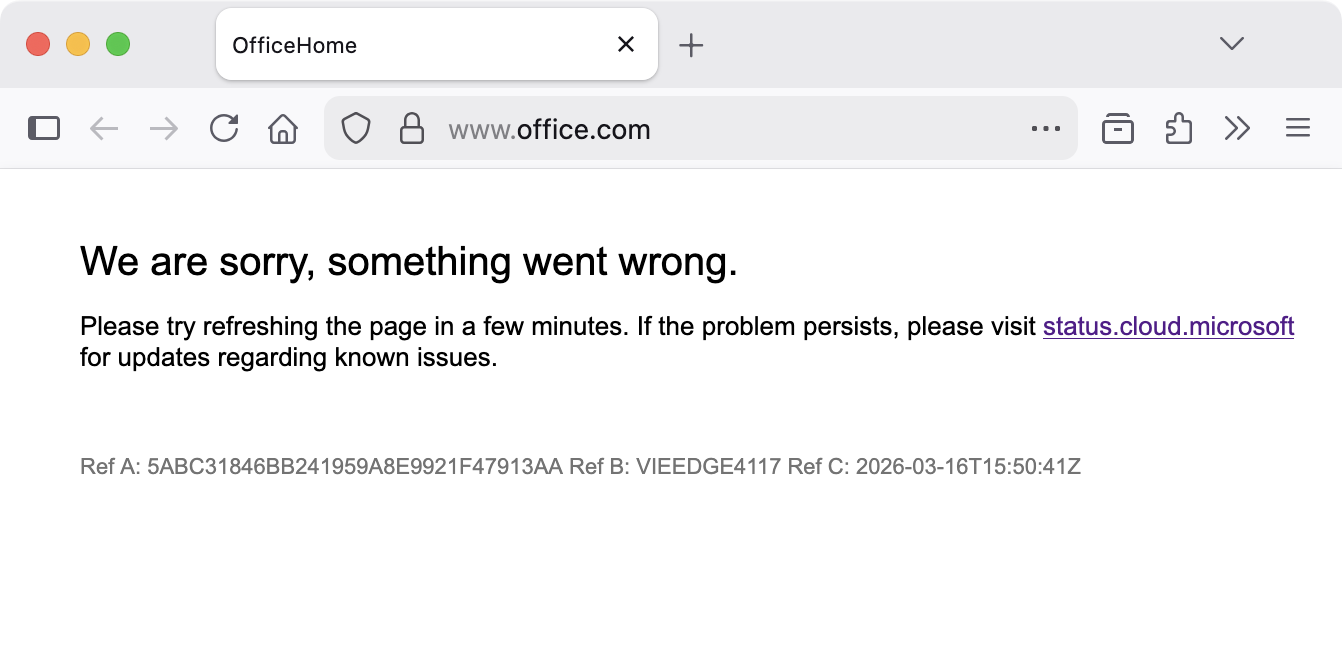Select the OfficeHome browser tab
Viewport: 1342px width, 666px height.
[x=400, y=44]
